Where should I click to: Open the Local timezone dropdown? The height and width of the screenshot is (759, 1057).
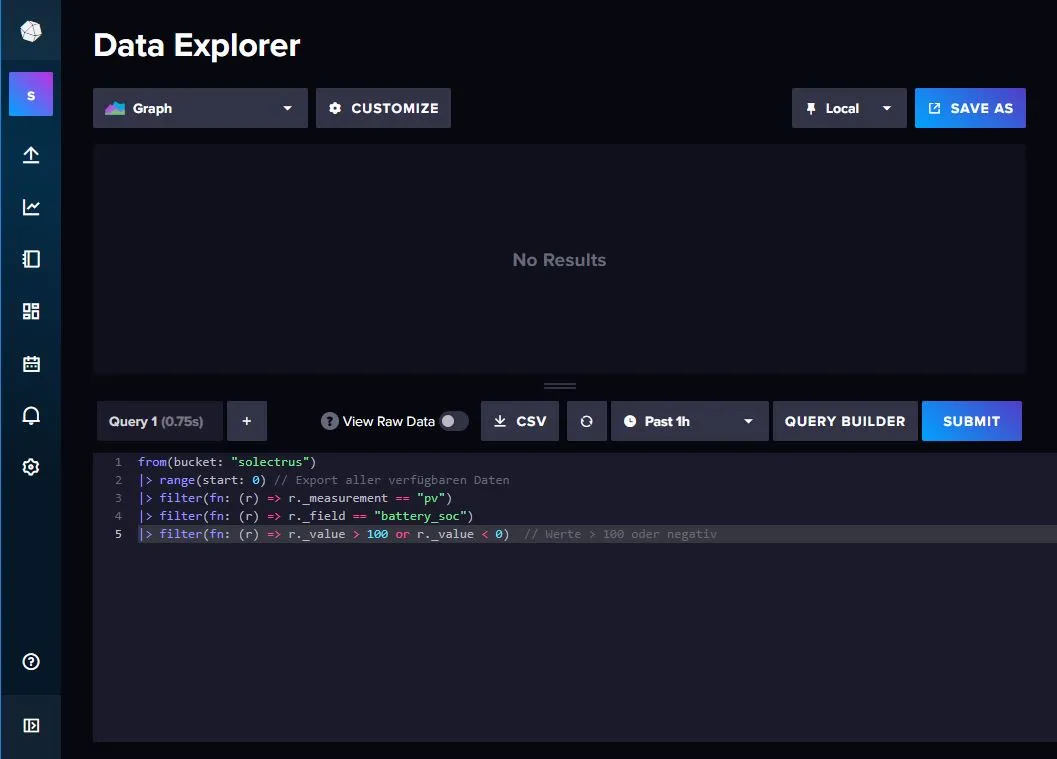pyautogui.click(x=849, y=108)
